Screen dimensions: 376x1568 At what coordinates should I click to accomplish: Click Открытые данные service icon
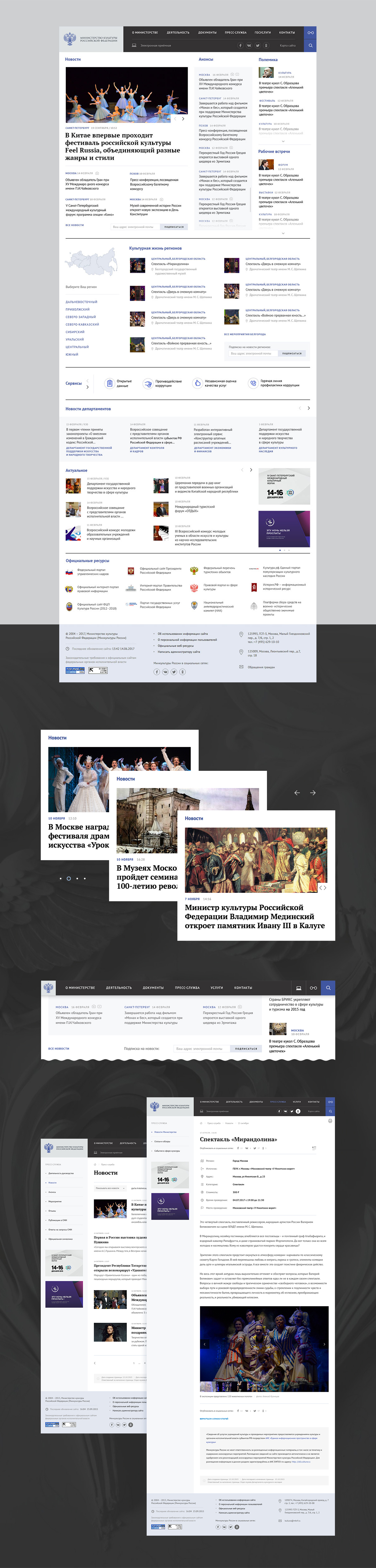pyautogui.click(x=110, y=384)
